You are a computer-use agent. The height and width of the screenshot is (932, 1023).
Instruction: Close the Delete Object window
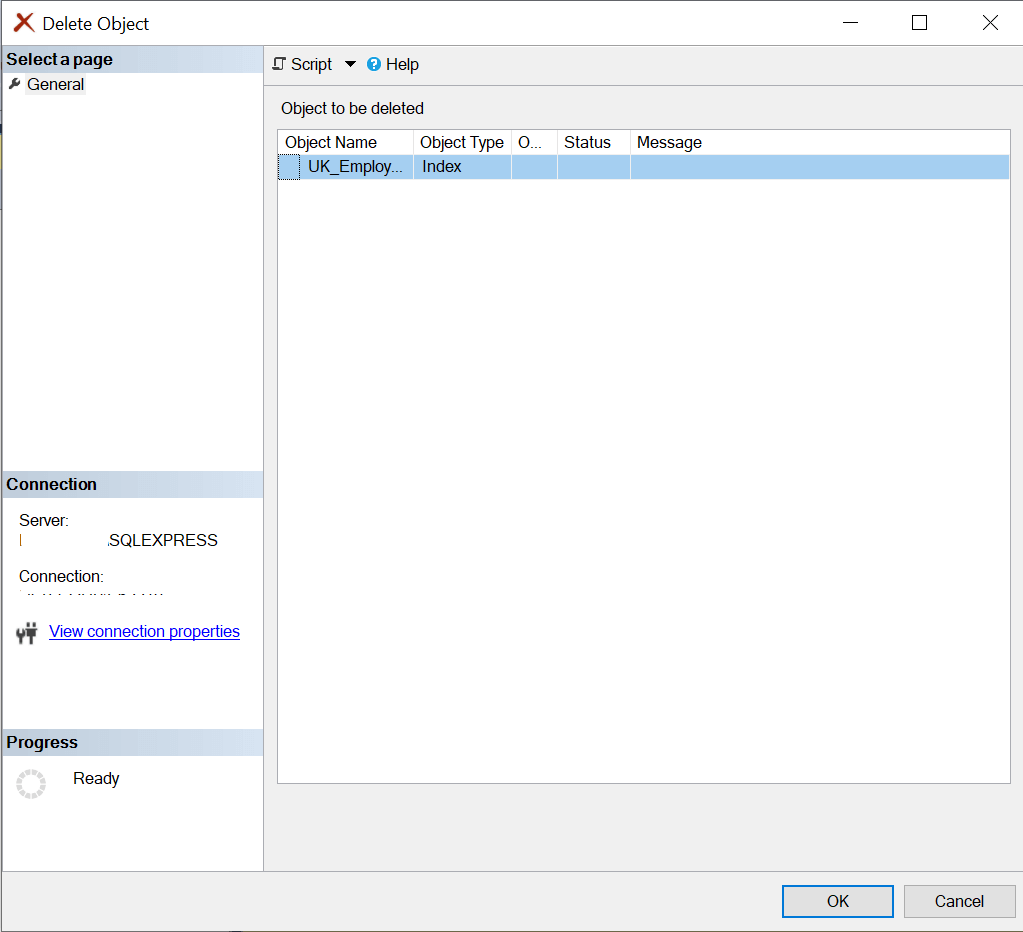(990, 23)
